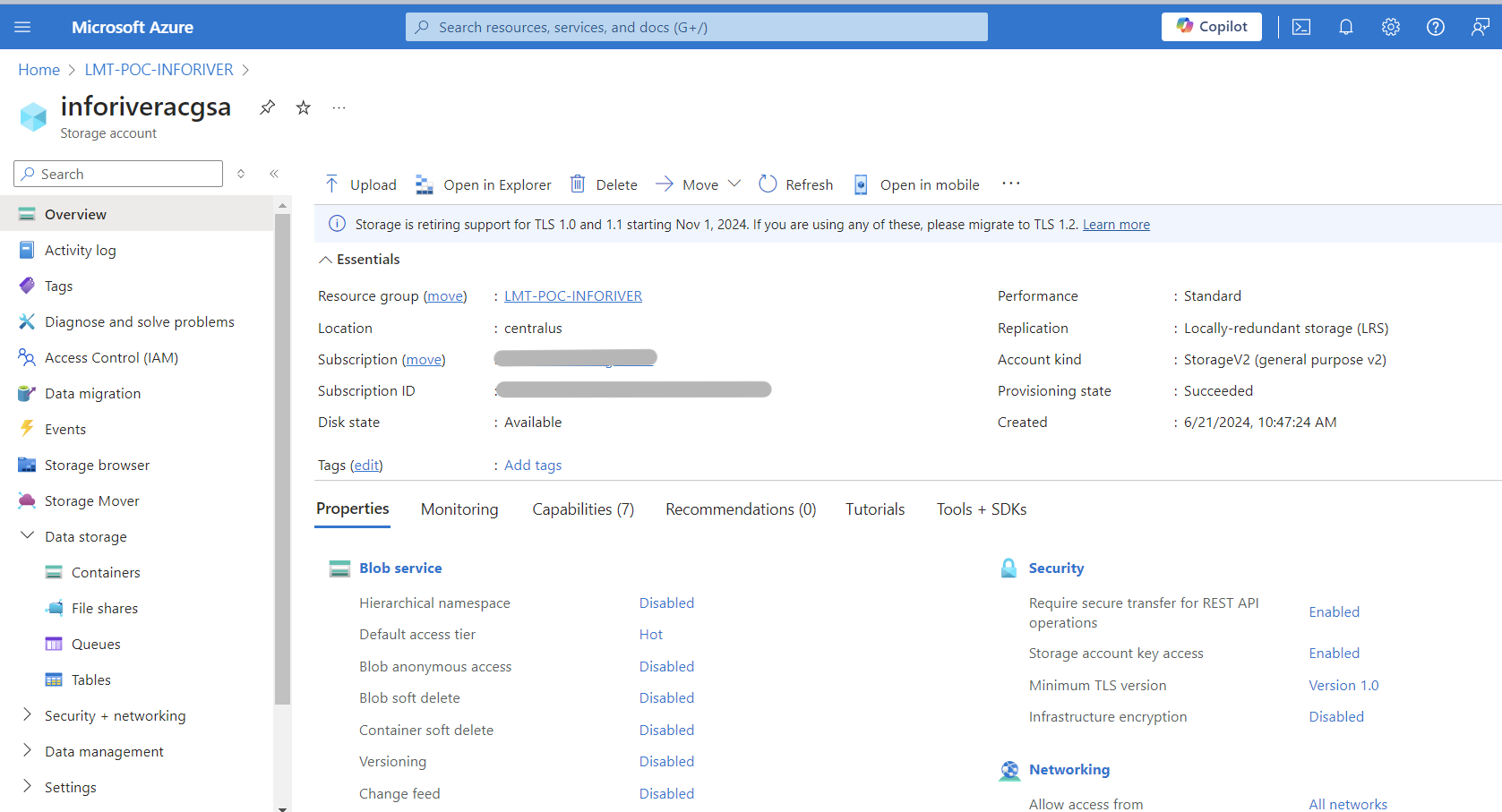
Task: Pin inforiveracgsa to dashboard
Action: pos(267,107)
